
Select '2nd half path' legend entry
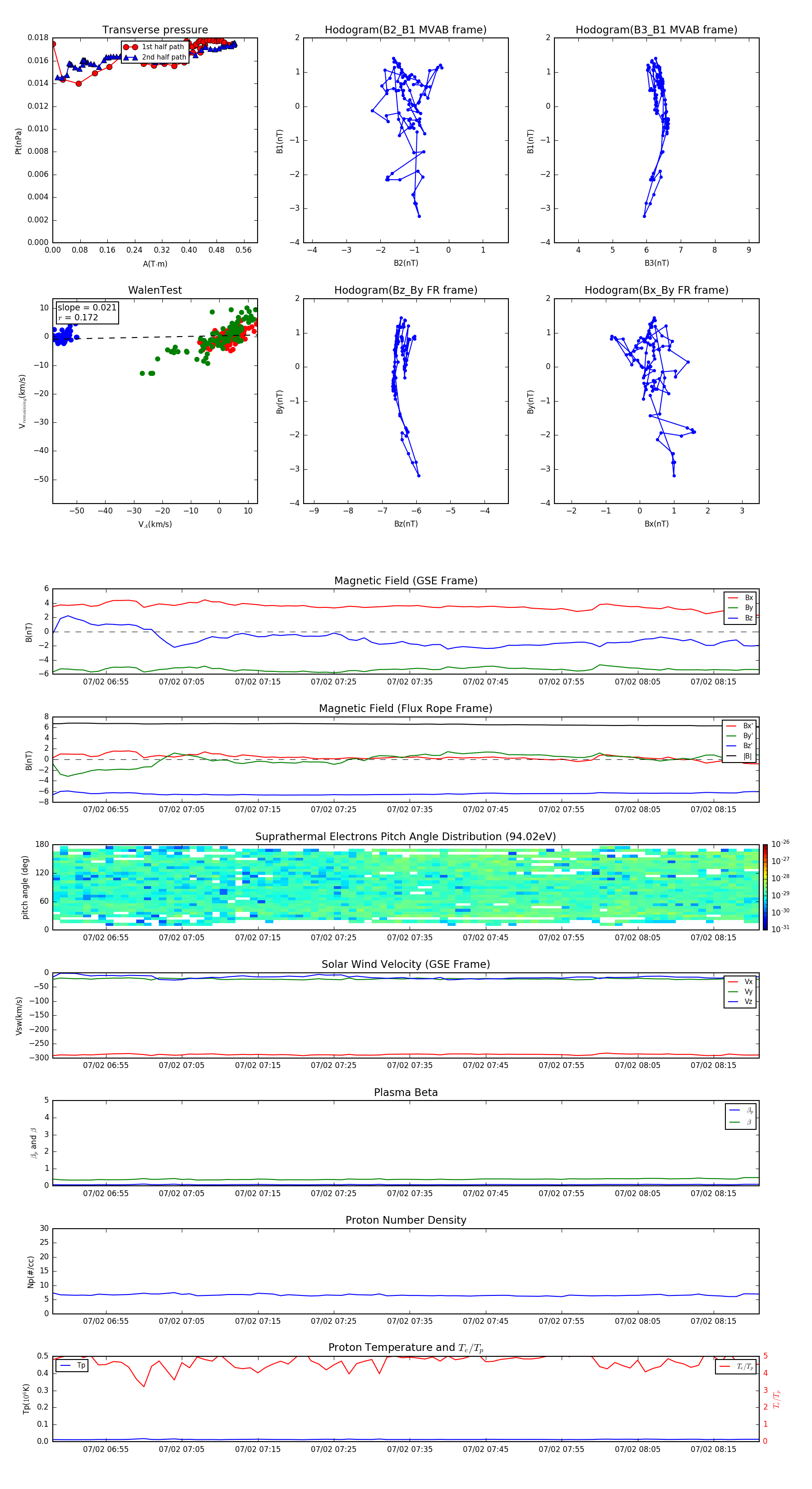pos(154,57)
